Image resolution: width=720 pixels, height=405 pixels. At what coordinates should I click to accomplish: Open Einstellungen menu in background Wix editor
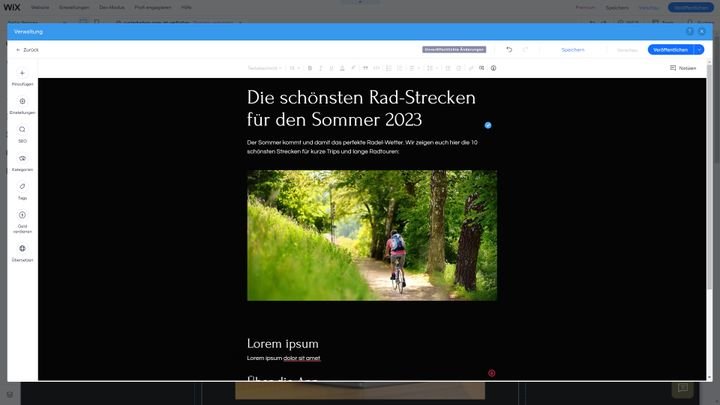click(x=74, y=7)
